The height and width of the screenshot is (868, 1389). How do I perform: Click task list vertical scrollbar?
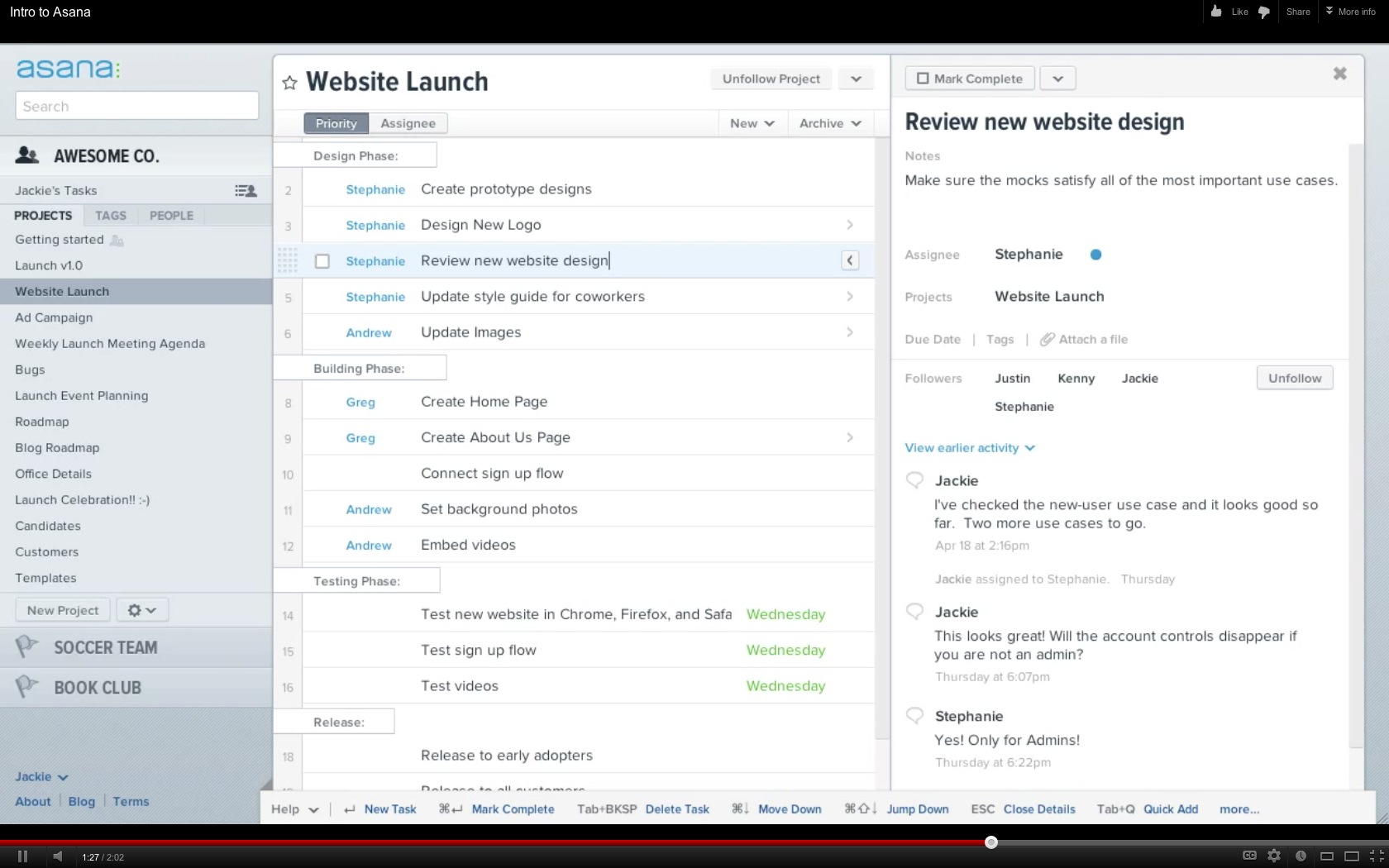pyautogui.click(x=882, y=438)
